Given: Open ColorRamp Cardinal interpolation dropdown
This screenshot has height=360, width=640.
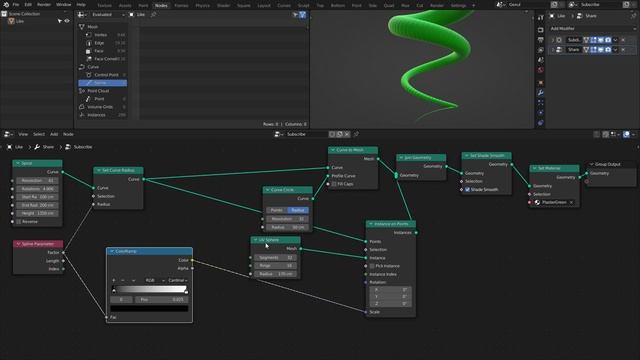Looking at the screenshot, I should click(178, 280).
